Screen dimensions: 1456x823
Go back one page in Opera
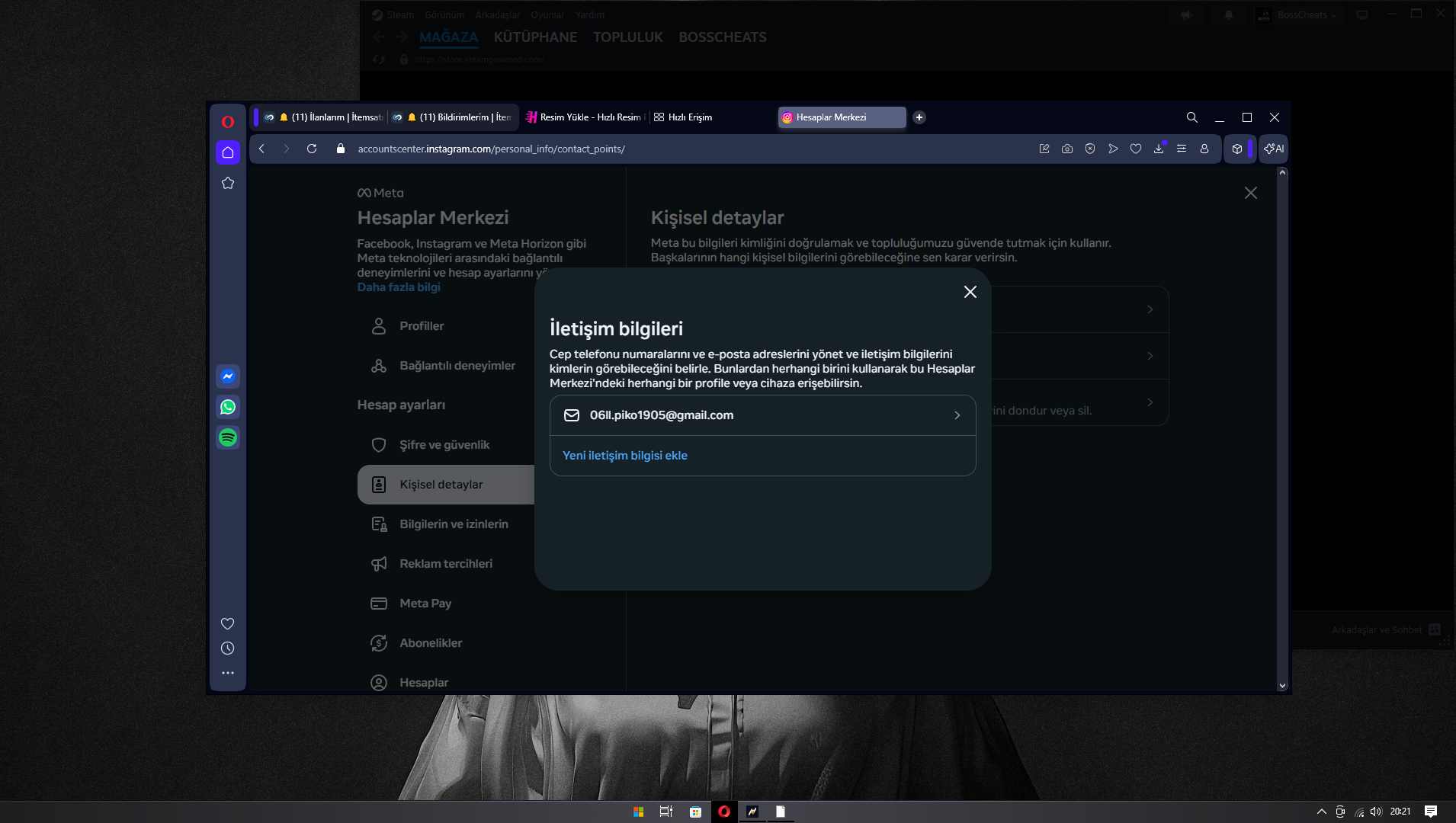261,149
